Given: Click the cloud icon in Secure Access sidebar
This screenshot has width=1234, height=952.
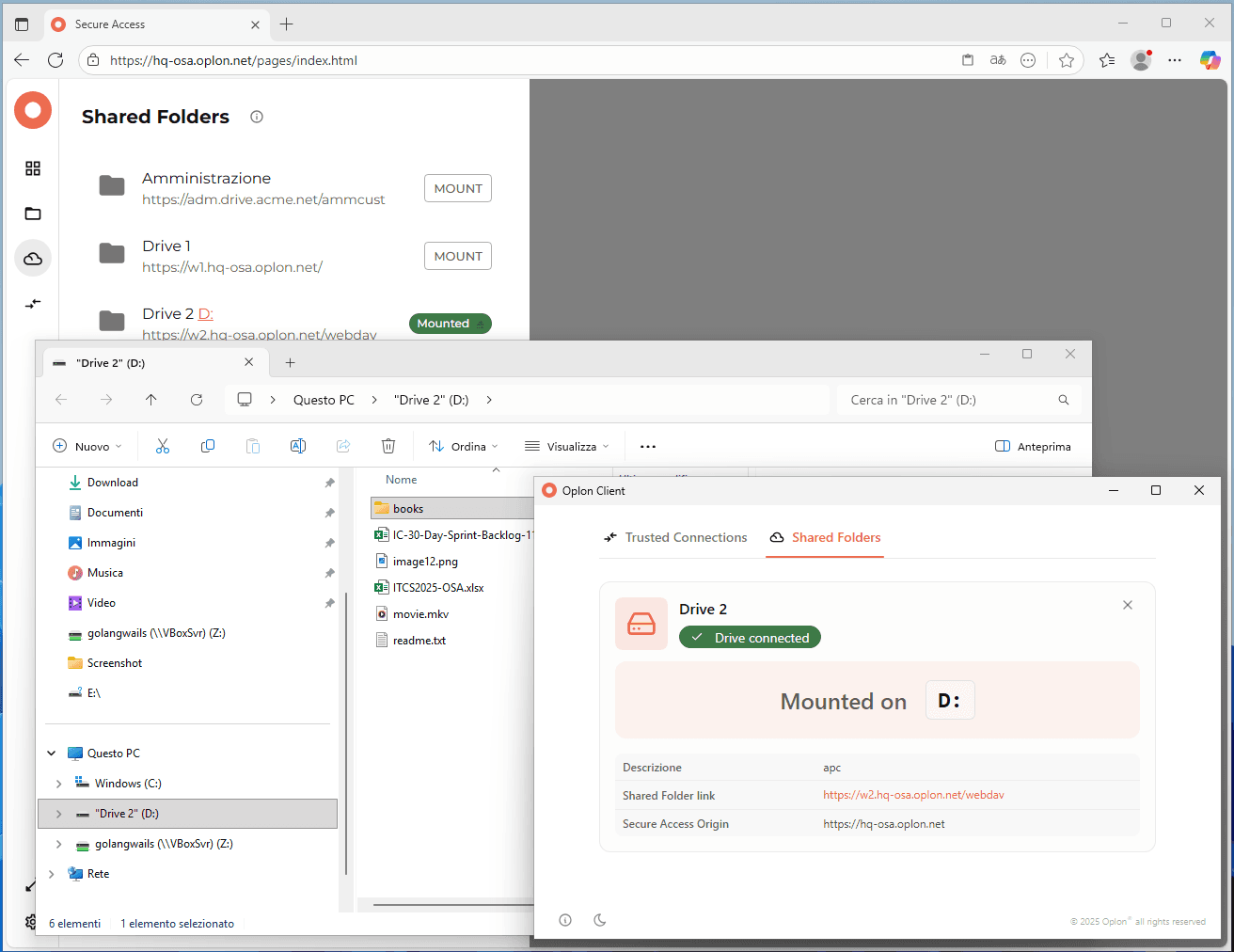Looking at the screenshot, I should [x=33, y=259].
